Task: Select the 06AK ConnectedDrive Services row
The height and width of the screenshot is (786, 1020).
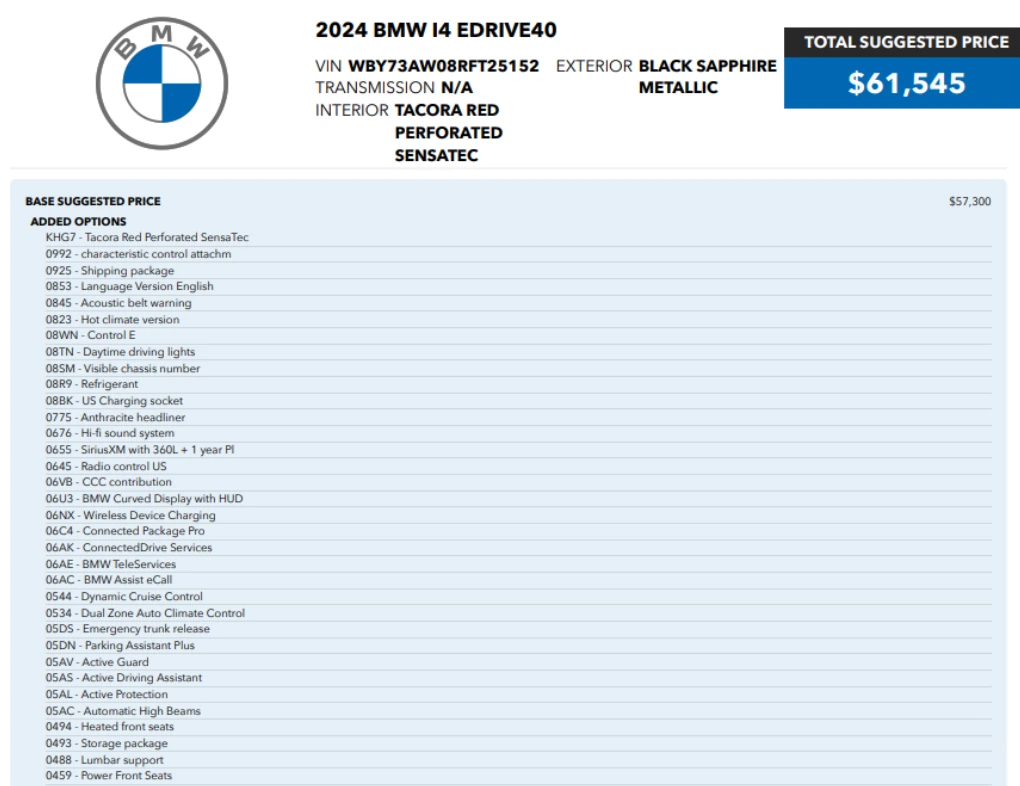Action: [x=518, y=547]
